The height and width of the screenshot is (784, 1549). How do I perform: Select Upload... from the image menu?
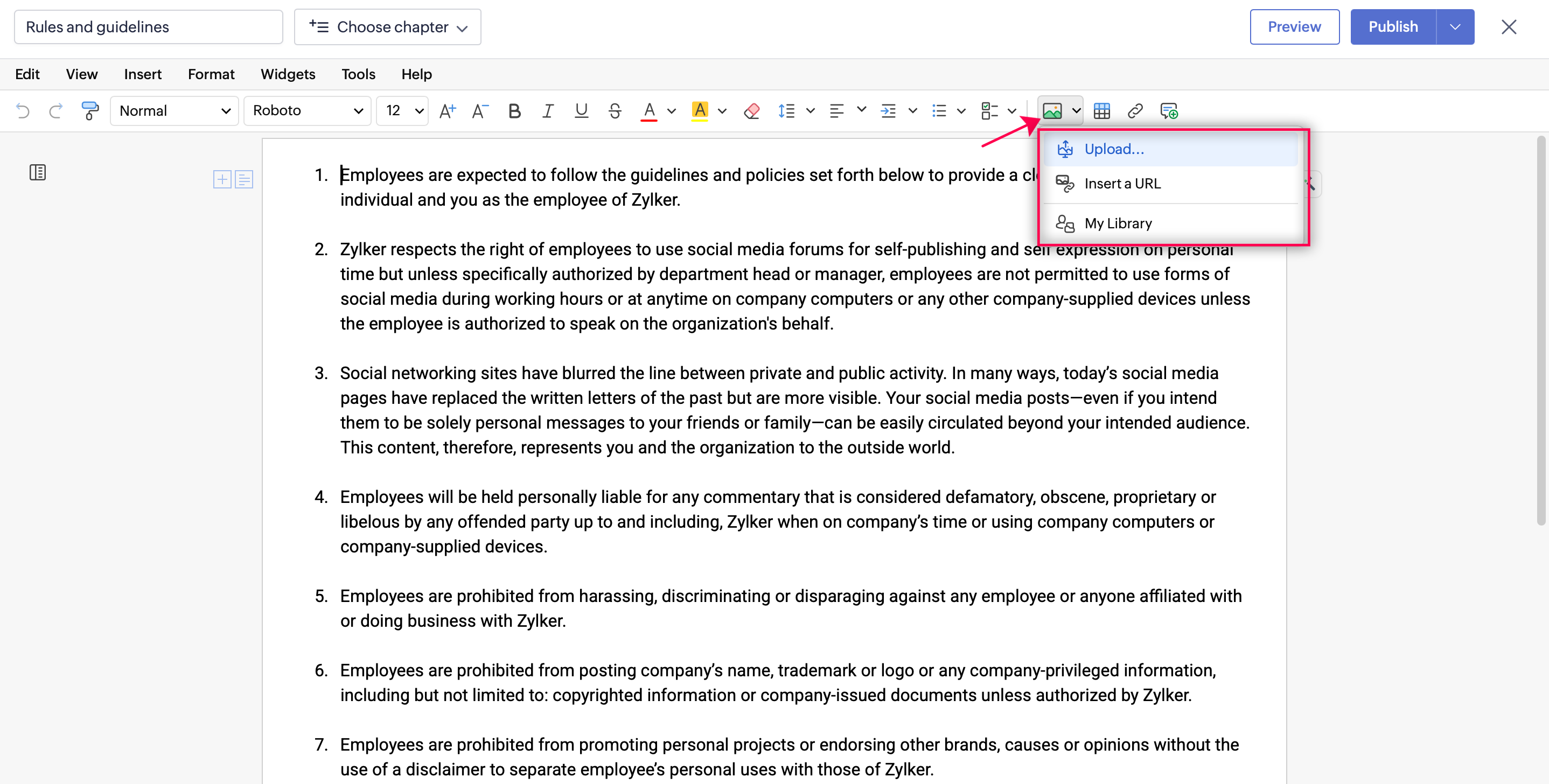(x=1114, y=149)
